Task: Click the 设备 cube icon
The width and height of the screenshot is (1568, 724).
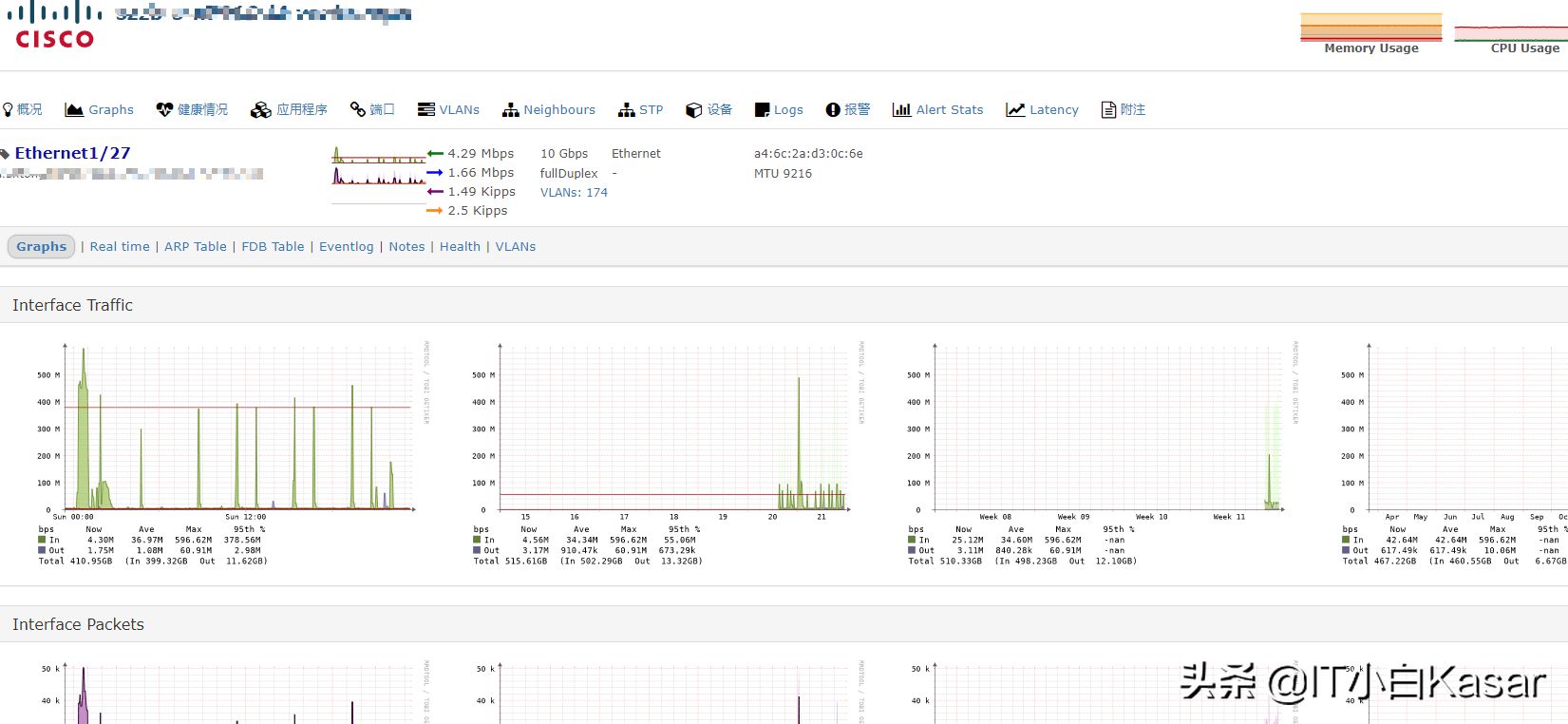Action: pyautogui.click(x=694, y=110)
